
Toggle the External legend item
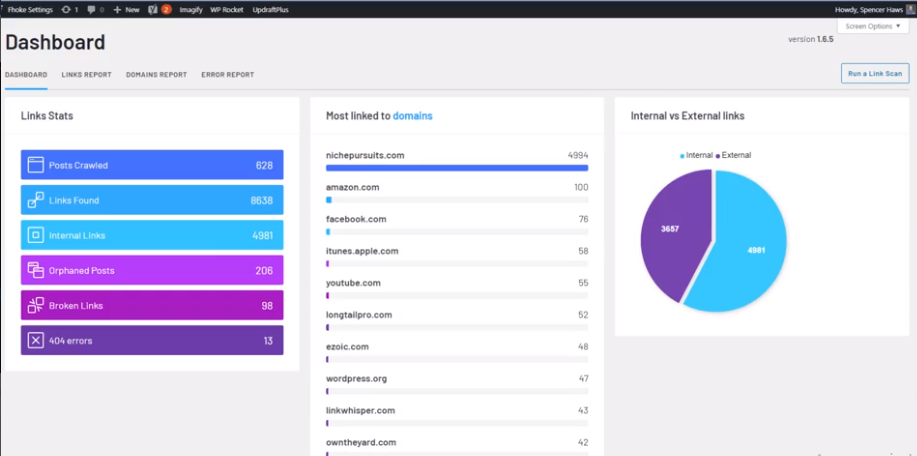[733, 156]
